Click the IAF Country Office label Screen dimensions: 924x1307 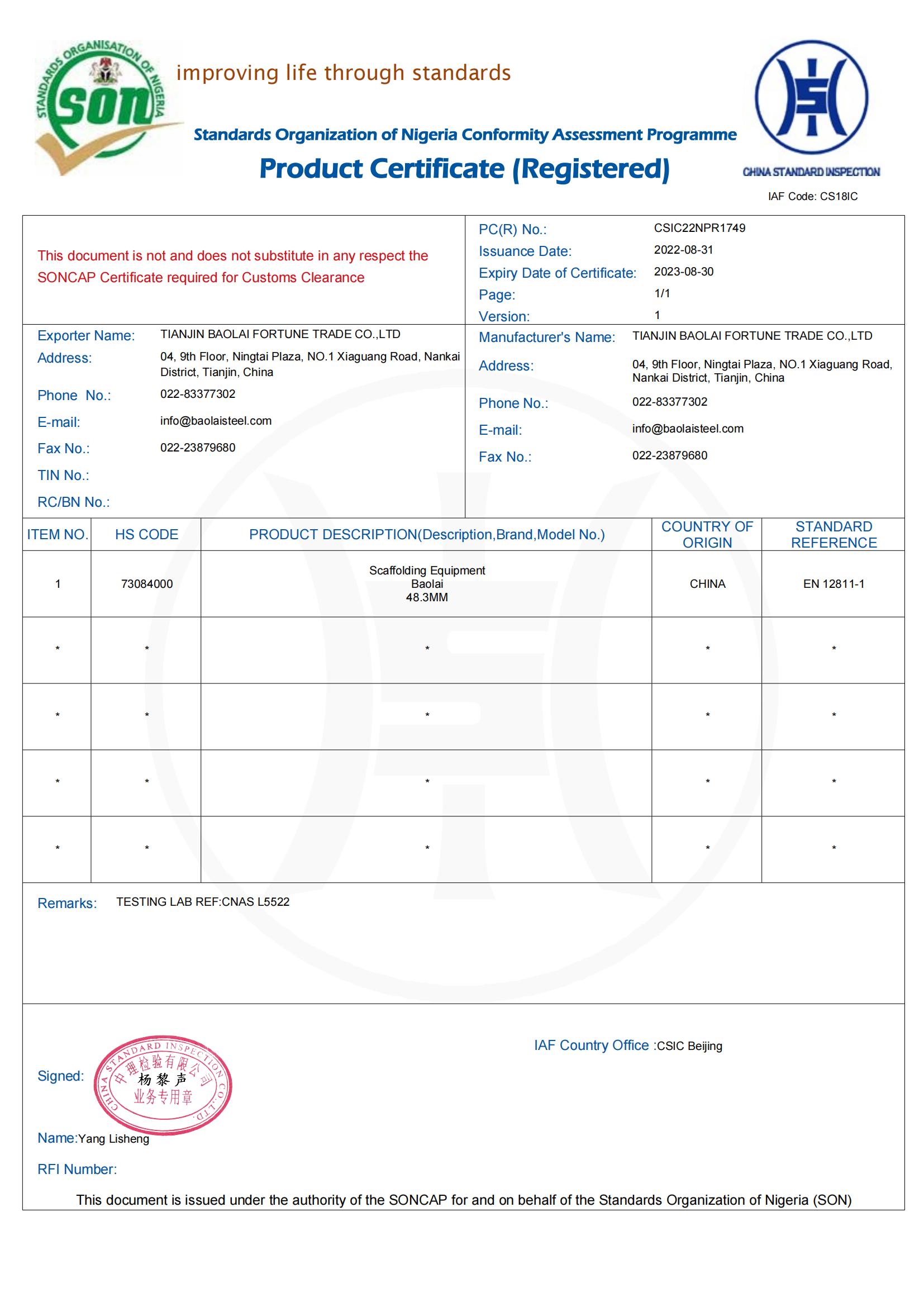591,1045
